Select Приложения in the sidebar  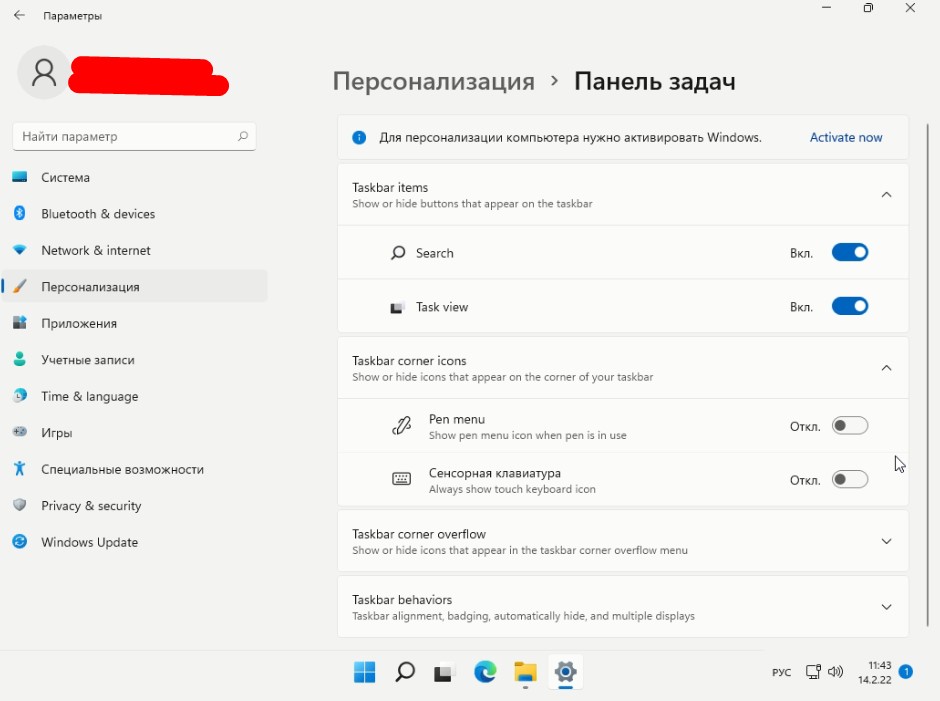[134, 323]
